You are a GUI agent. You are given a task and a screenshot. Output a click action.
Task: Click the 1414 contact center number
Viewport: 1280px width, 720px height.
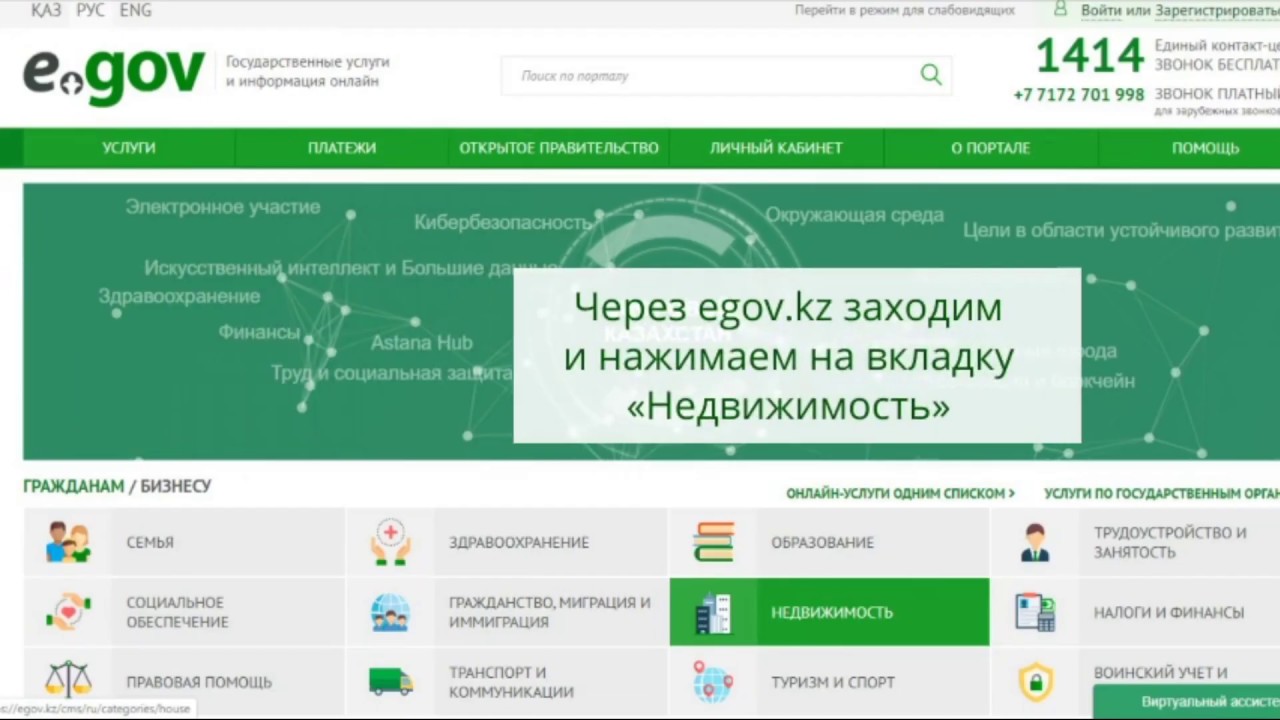point(1089,56)
